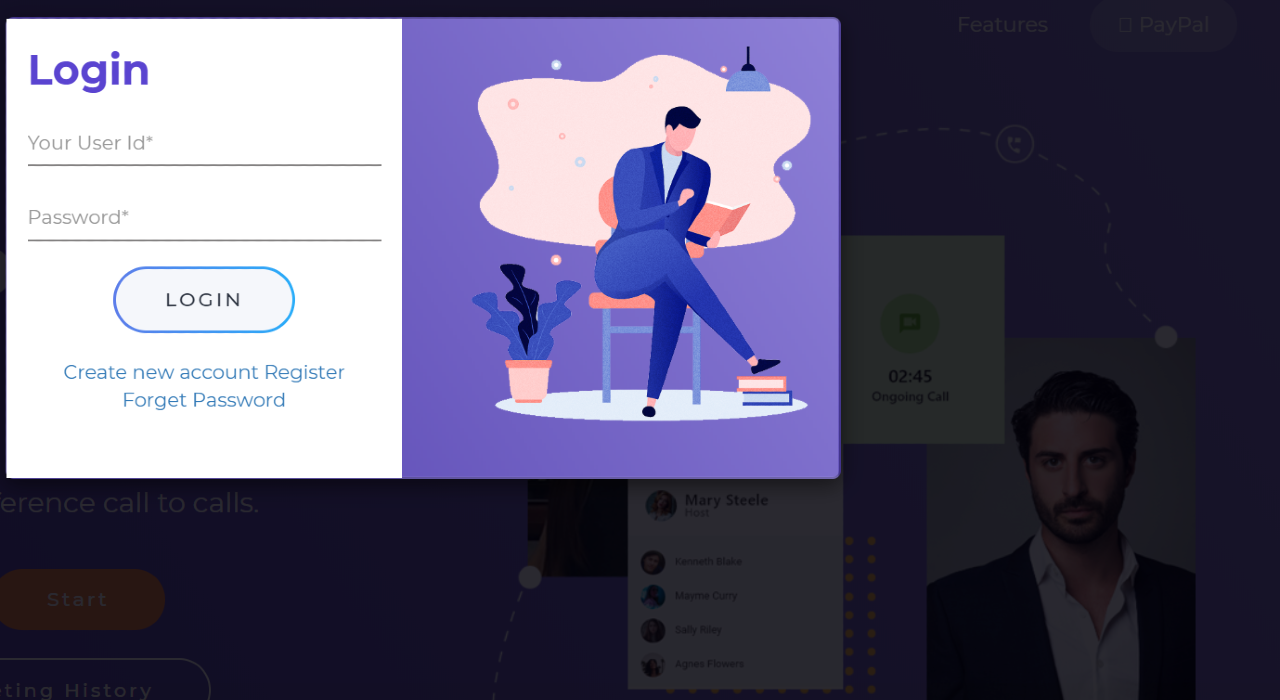This screenshot has width=1280, height=700.
Task: Click the Your User Id input field
Action: (x=204, y=144)
